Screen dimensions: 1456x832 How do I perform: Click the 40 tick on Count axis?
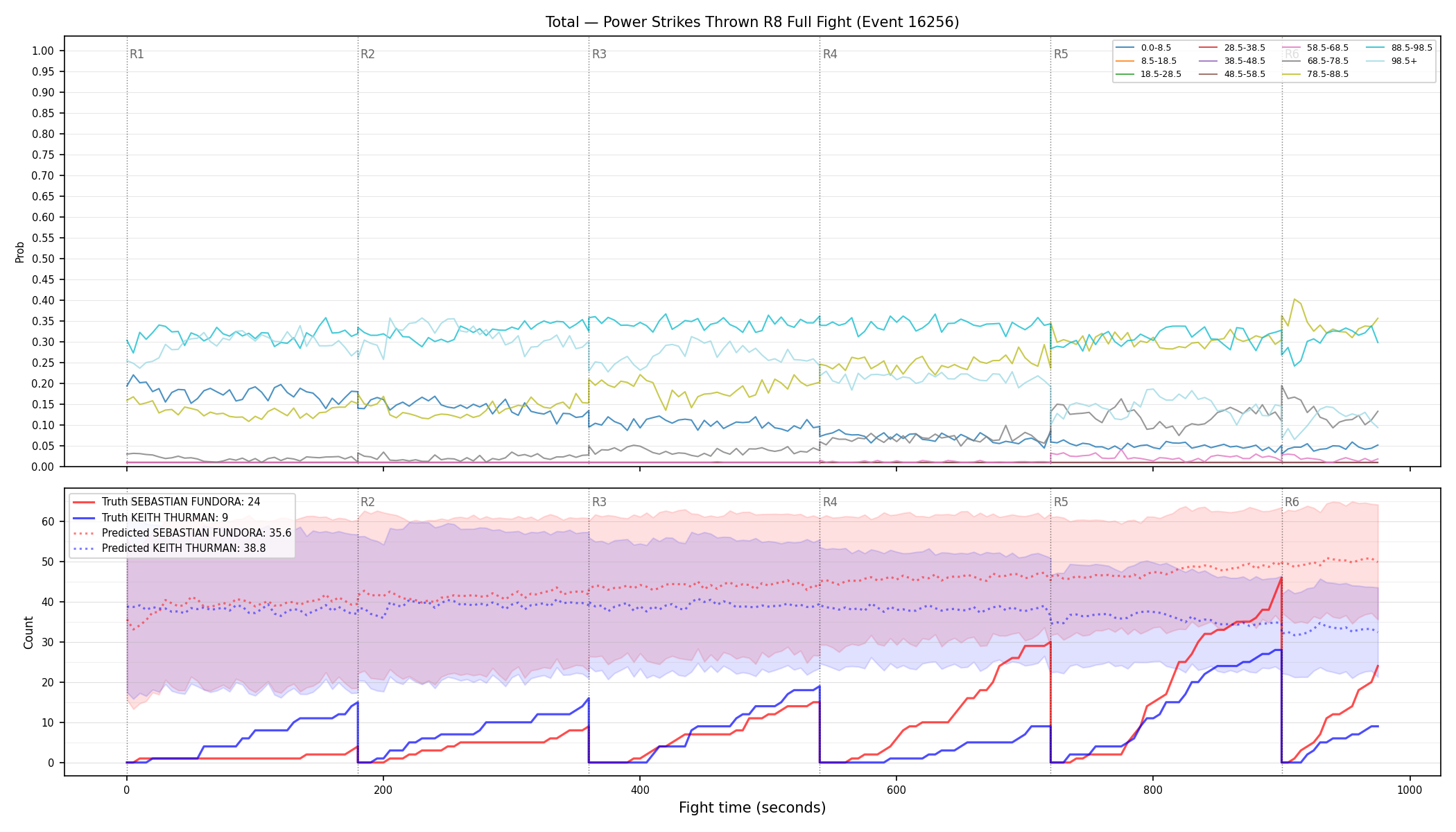click(x=48, y=602)
